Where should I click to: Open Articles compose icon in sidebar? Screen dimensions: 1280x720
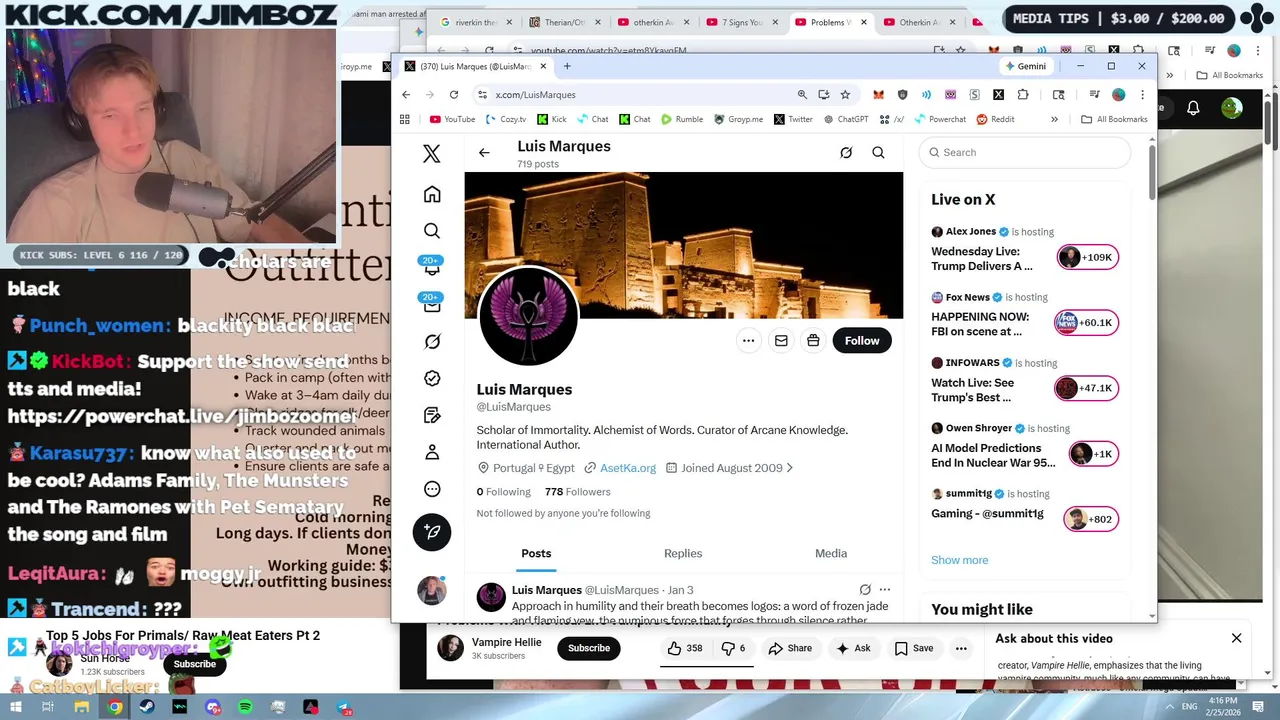click(x=432, y=415)
